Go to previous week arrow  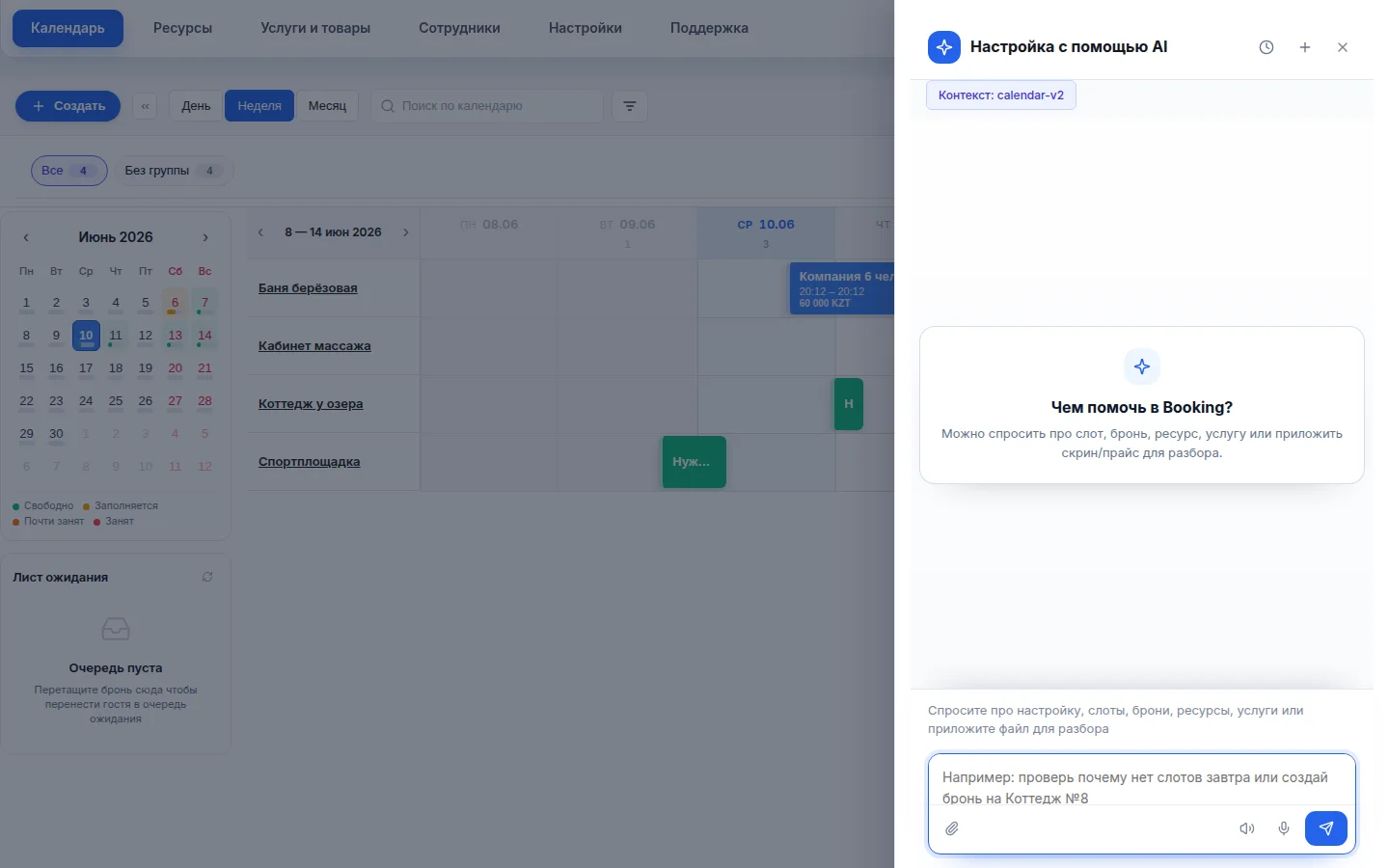pyautogui.click(x=260, y=232)
